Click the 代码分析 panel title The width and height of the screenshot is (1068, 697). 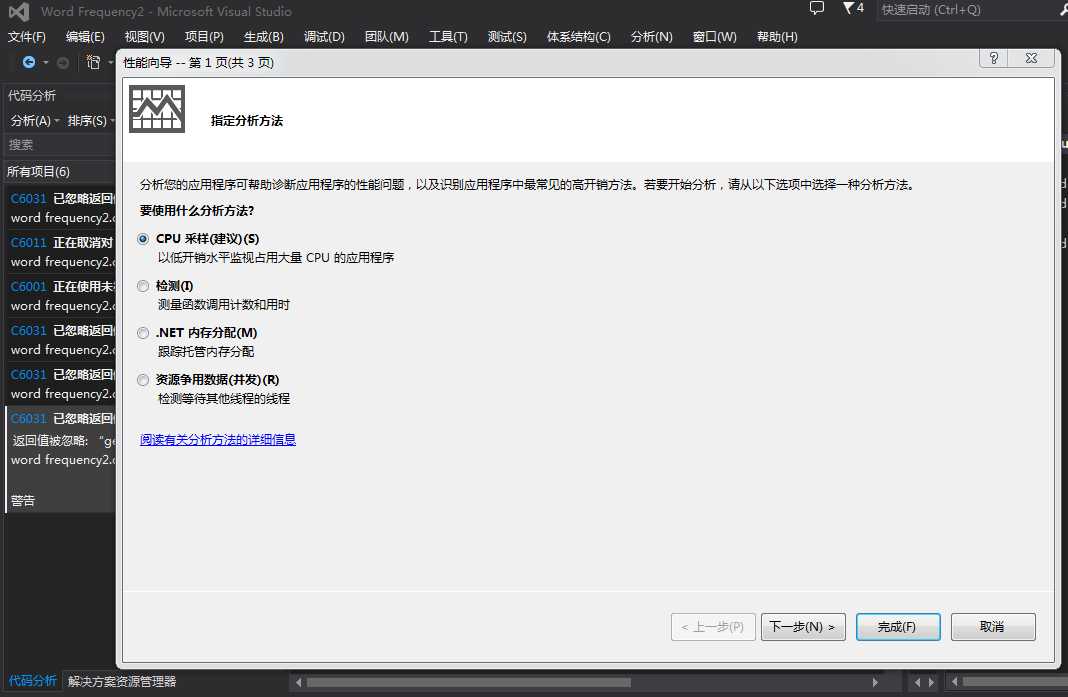[32, 95]
